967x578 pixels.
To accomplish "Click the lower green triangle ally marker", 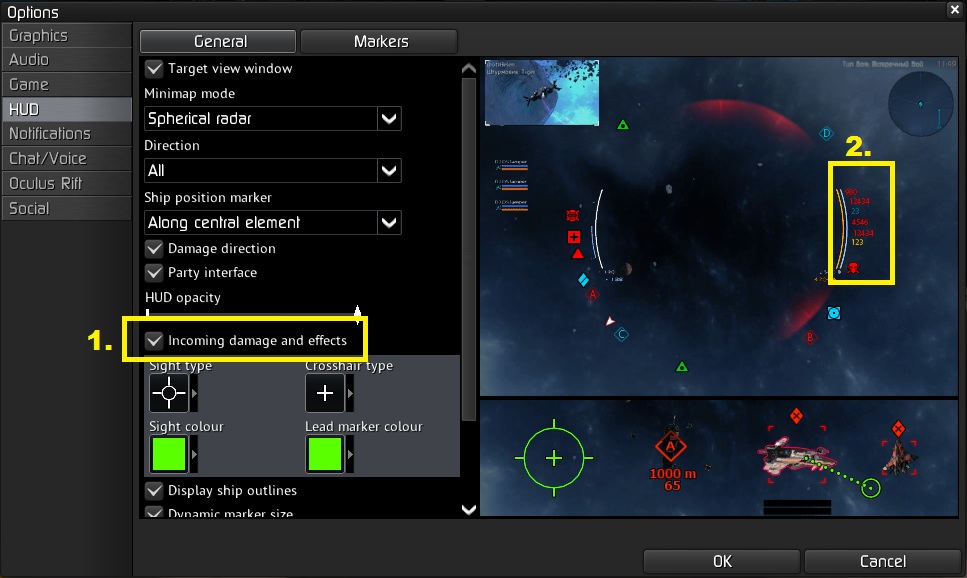I will [x=681, y=367].
